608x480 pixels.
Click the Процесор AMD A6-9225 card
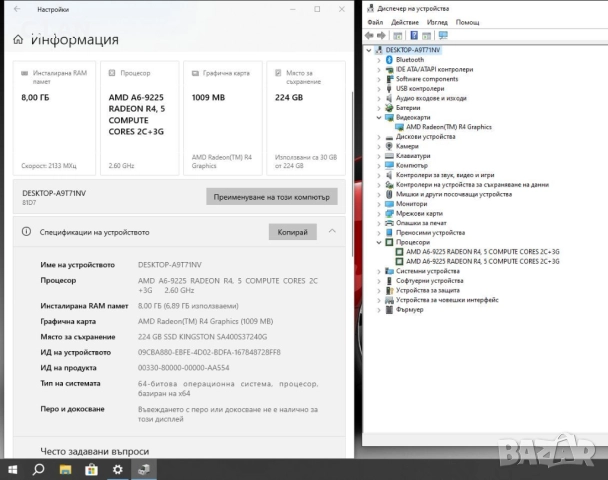tap(140, 118)
